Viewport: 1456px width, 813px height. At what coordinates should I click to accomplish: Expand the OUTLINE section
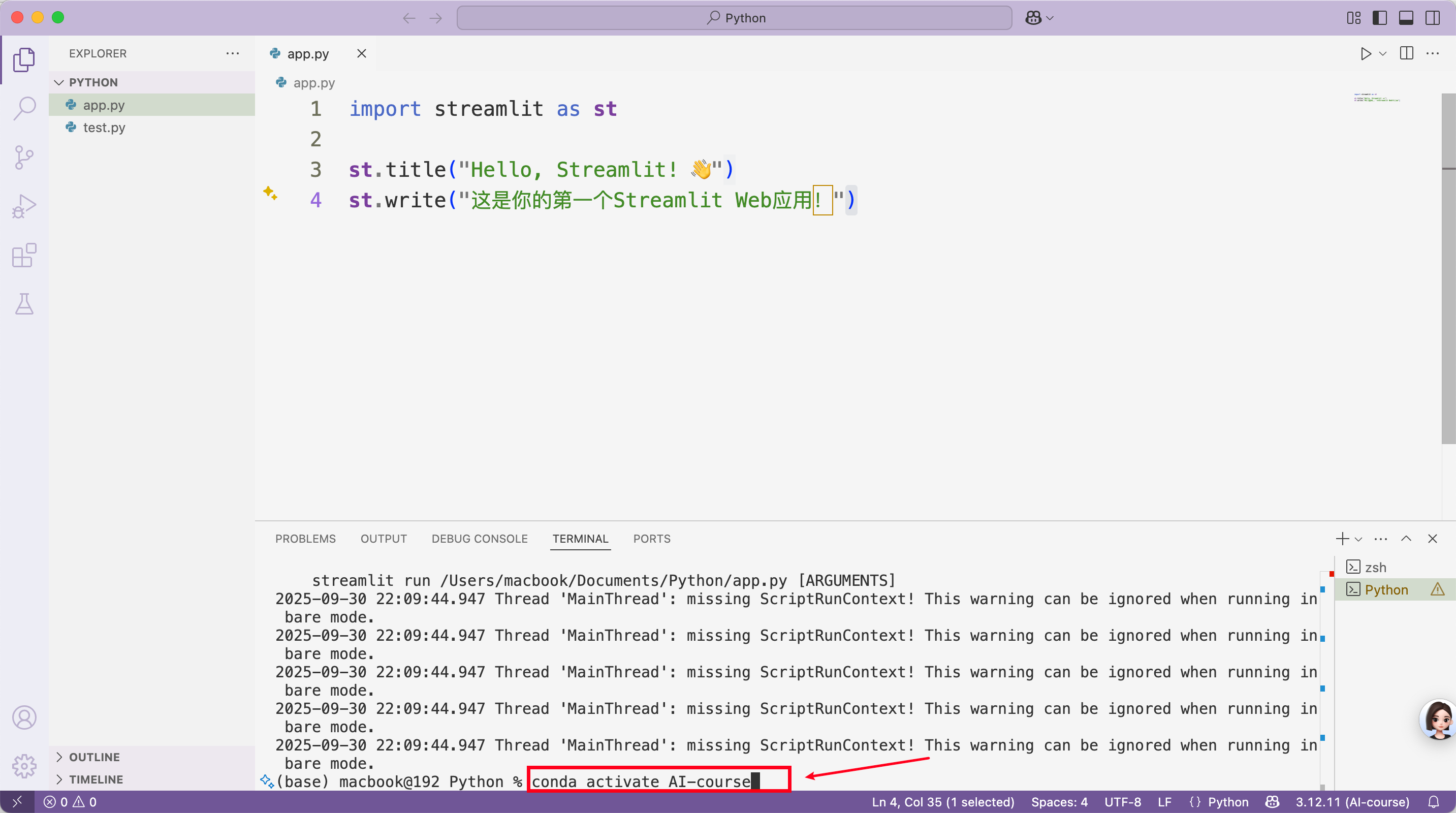point(94,757)
